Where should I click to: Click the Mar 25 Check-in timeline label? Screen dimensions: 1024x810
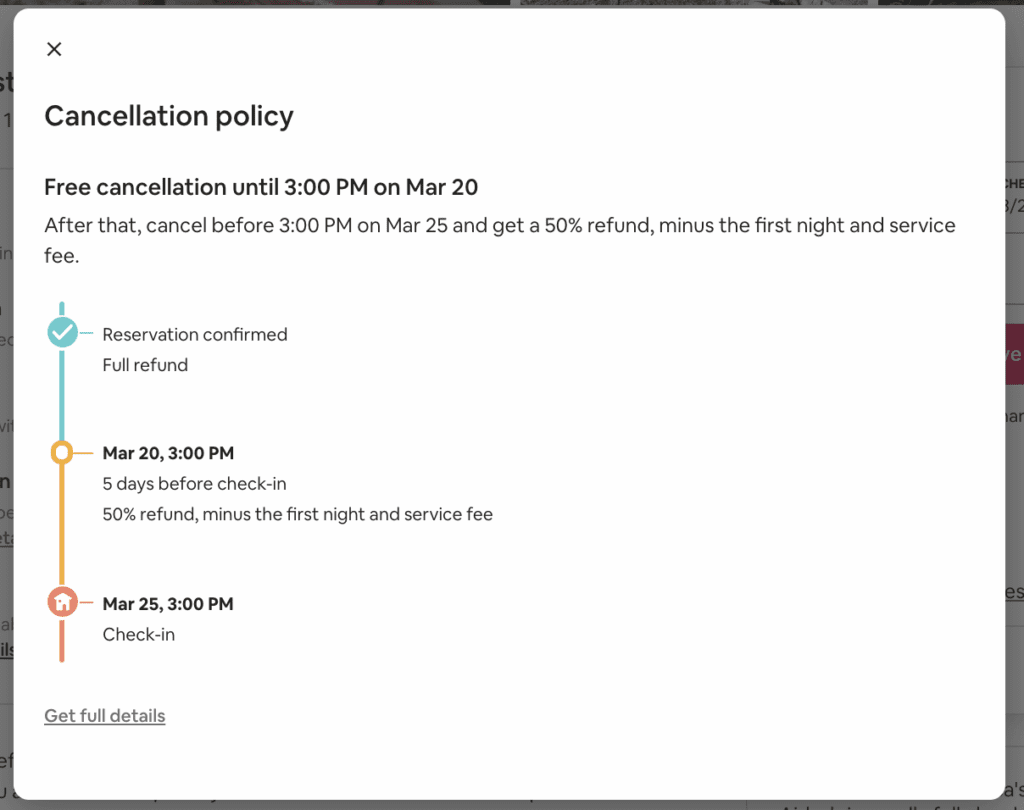(167, 603)
